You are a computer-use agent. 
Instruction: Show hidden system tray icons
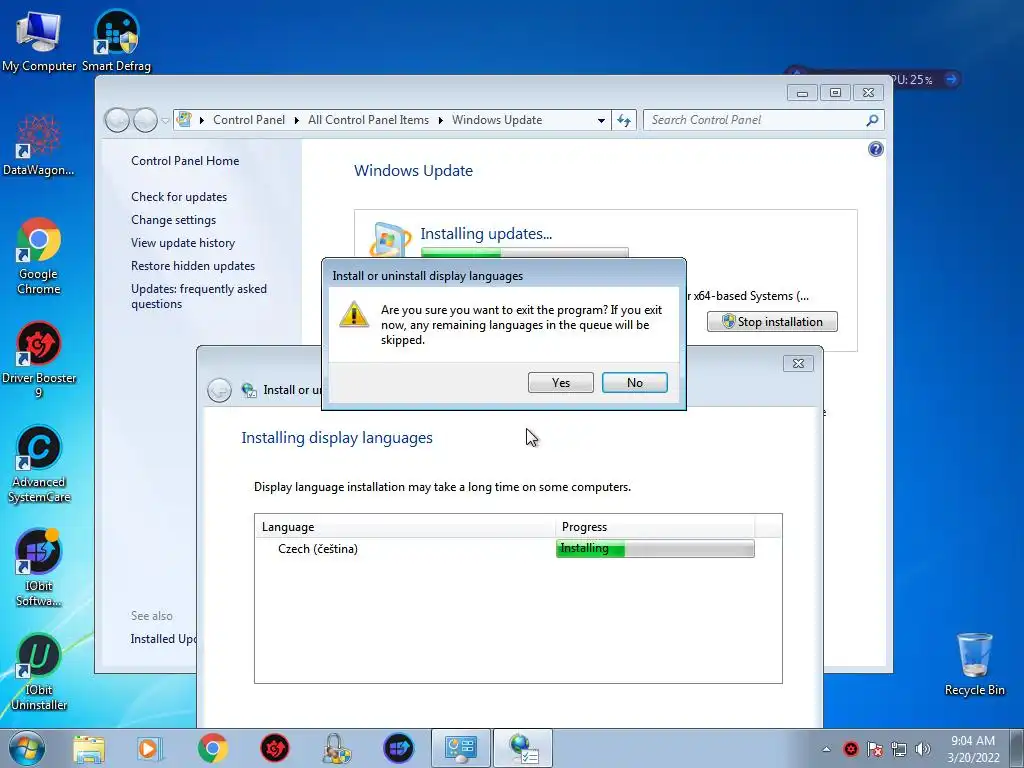point(826,749)
